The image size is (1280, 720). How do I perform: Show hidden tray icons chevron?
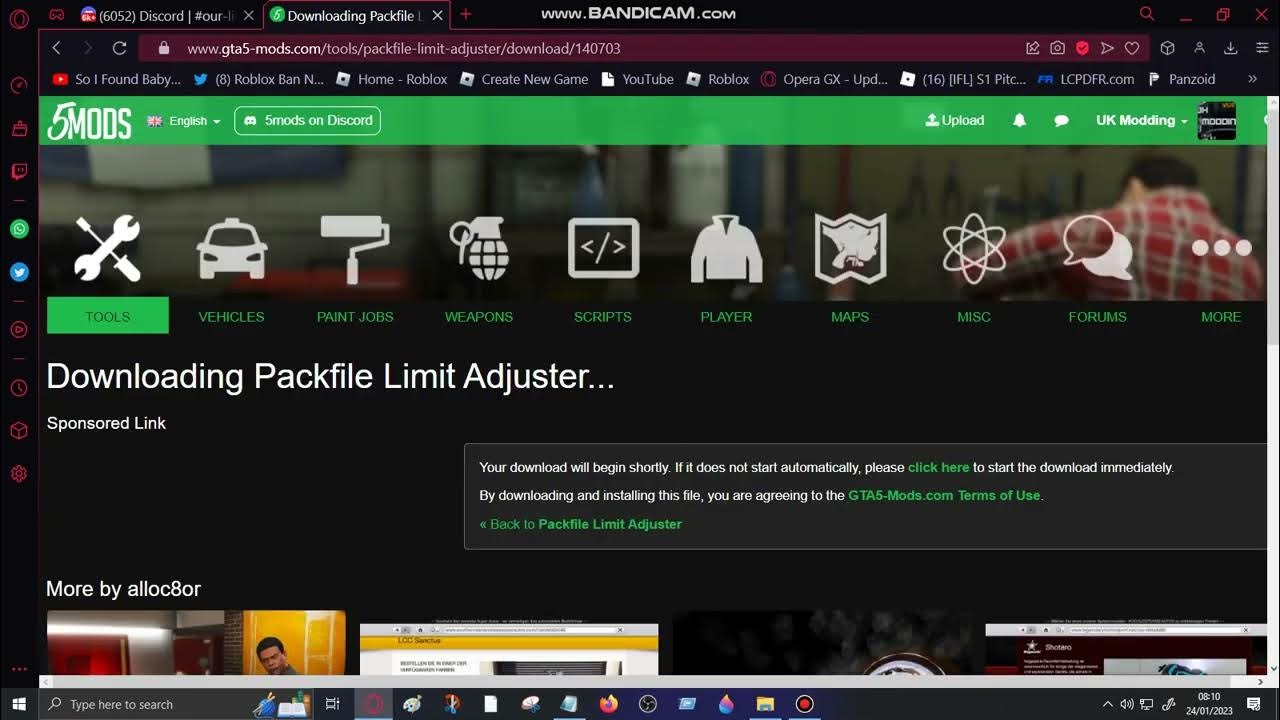1107,704
